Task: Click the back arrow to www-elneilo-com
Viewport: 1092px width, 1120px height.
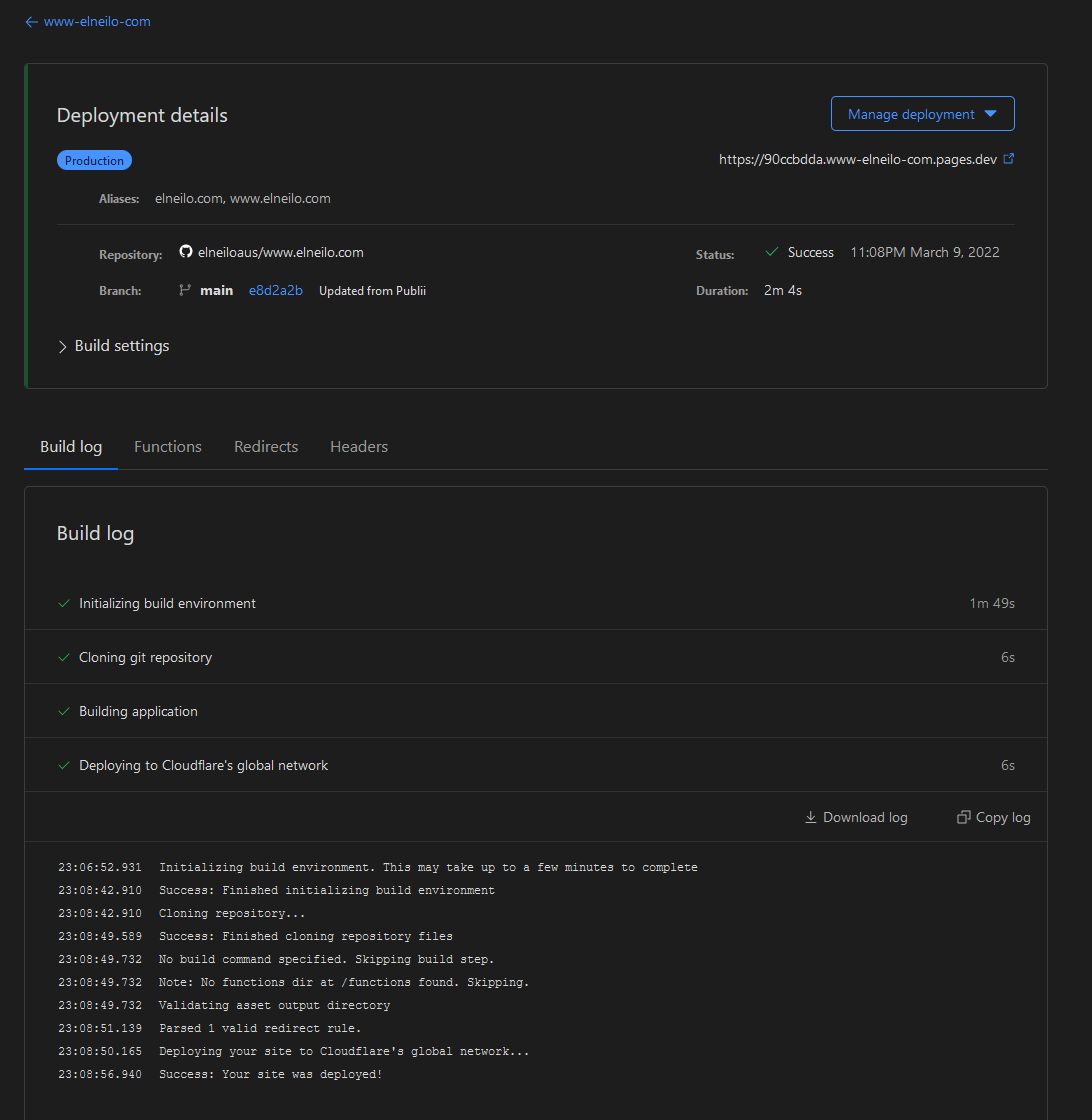Action: click(31, 22)
